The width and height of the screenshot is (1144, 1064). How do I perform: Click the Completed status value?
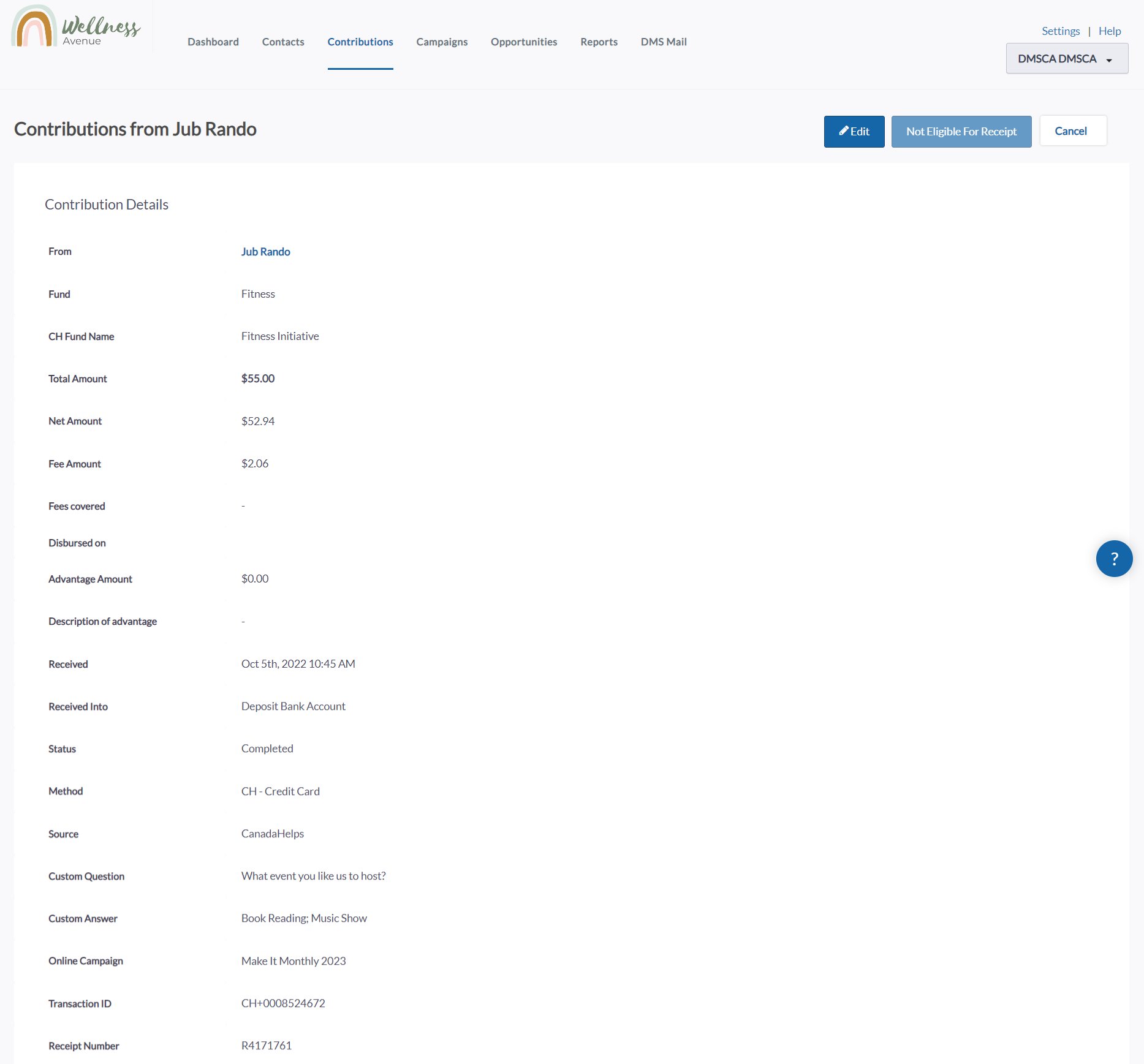pyautogui.click(x=267, y=749)
